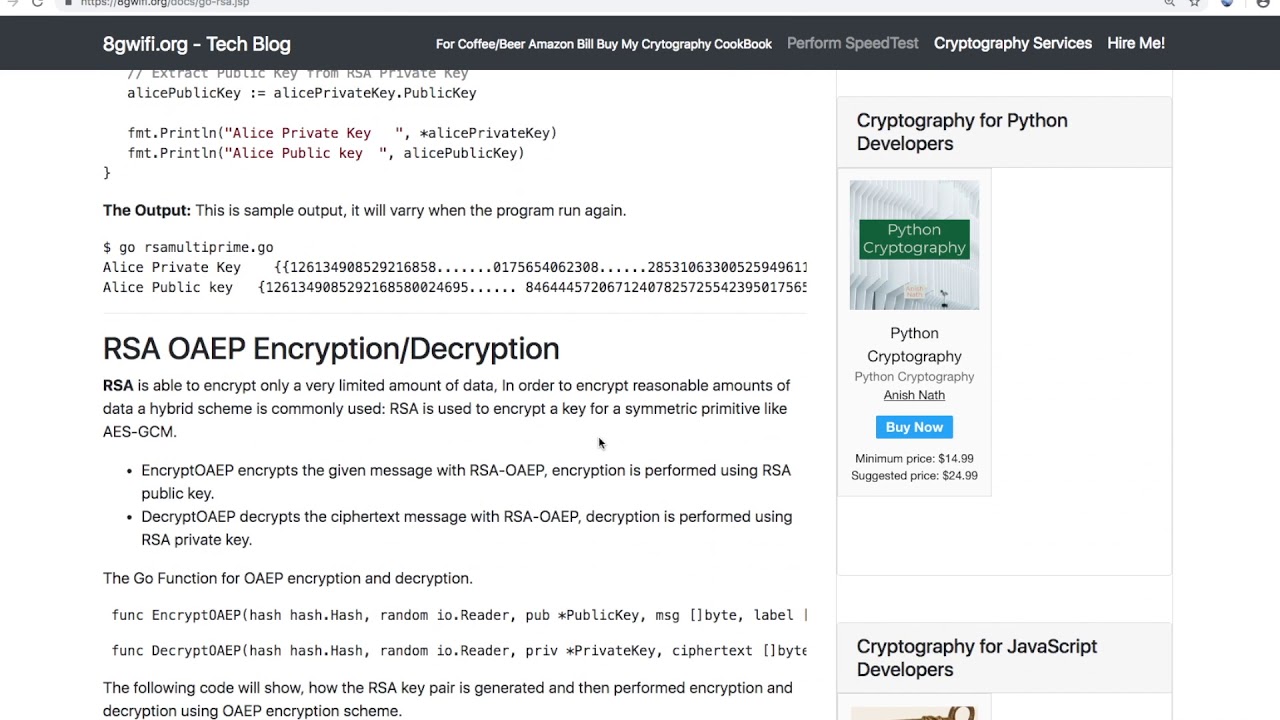The height and width of the screenshot is (720, 1280).
Task: Click the Alice Public key output line
Action: point(455,287)
